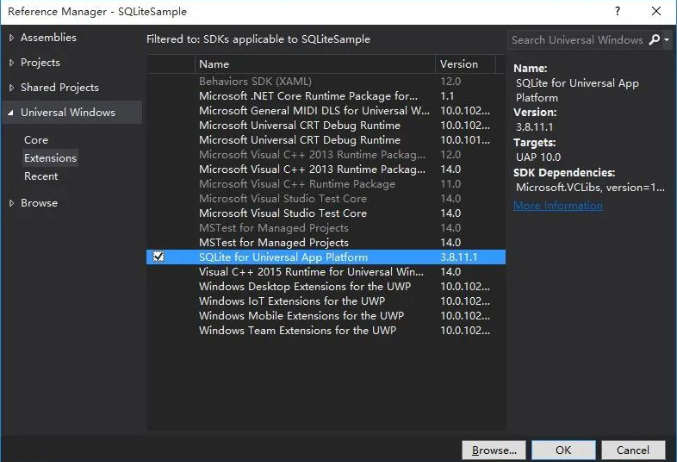Select SQLite for Universal App Platform row
This screenshot has width=679, height=462.
[326, 257]
